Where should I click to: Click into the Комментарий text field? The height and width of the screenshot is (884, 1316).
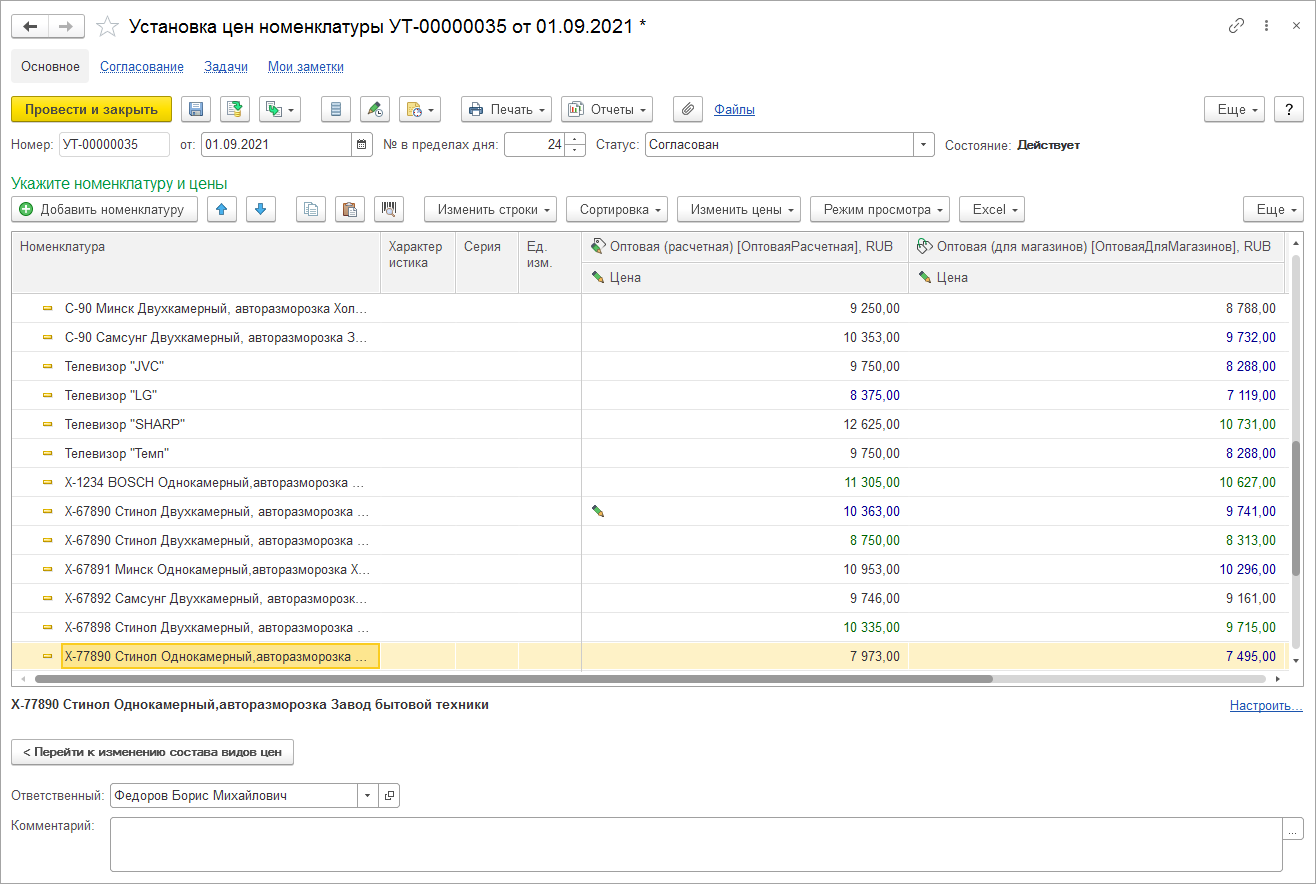[x=695, y=844]
